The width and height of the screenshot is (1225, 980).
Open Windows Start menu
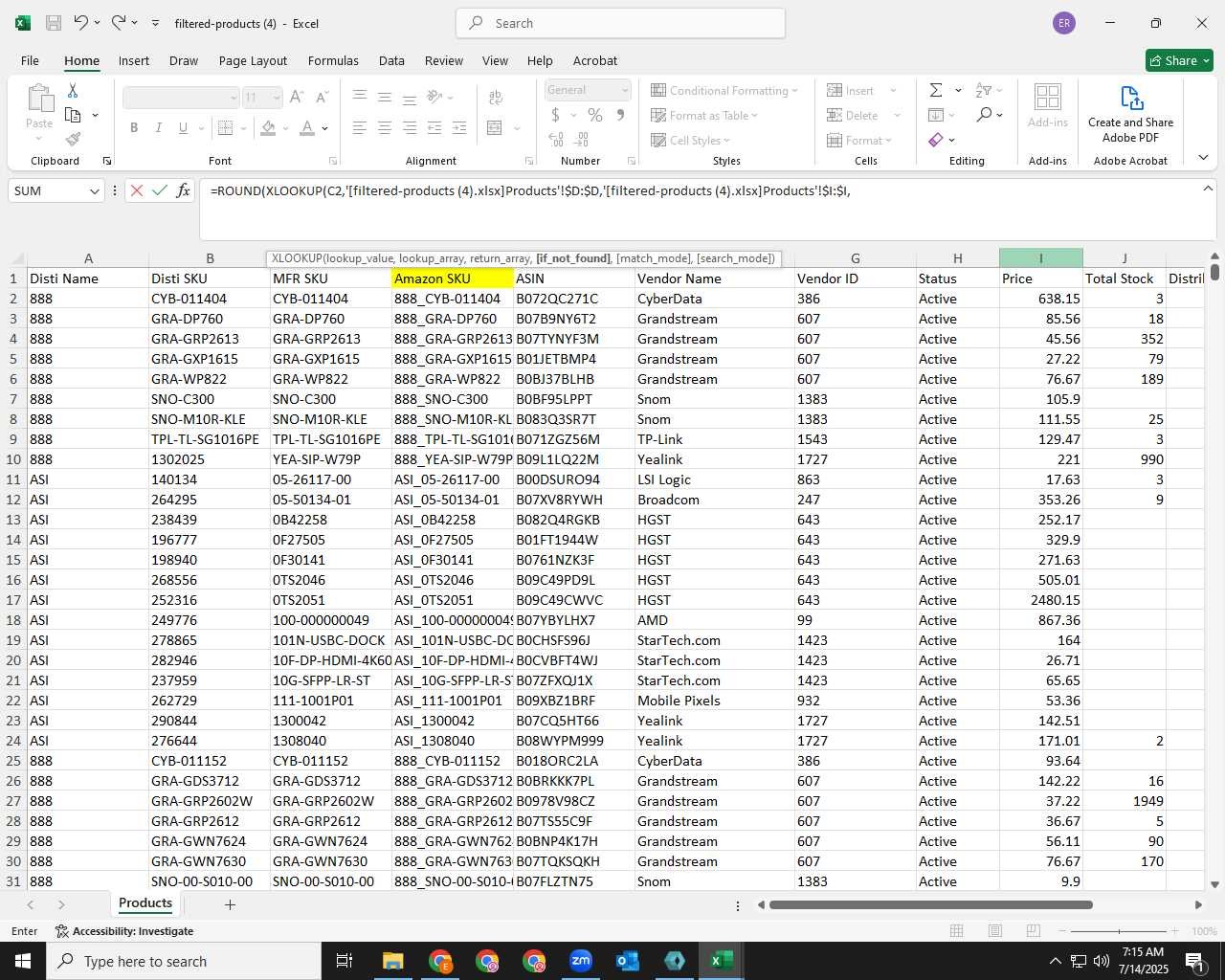[x=23, y=961]
